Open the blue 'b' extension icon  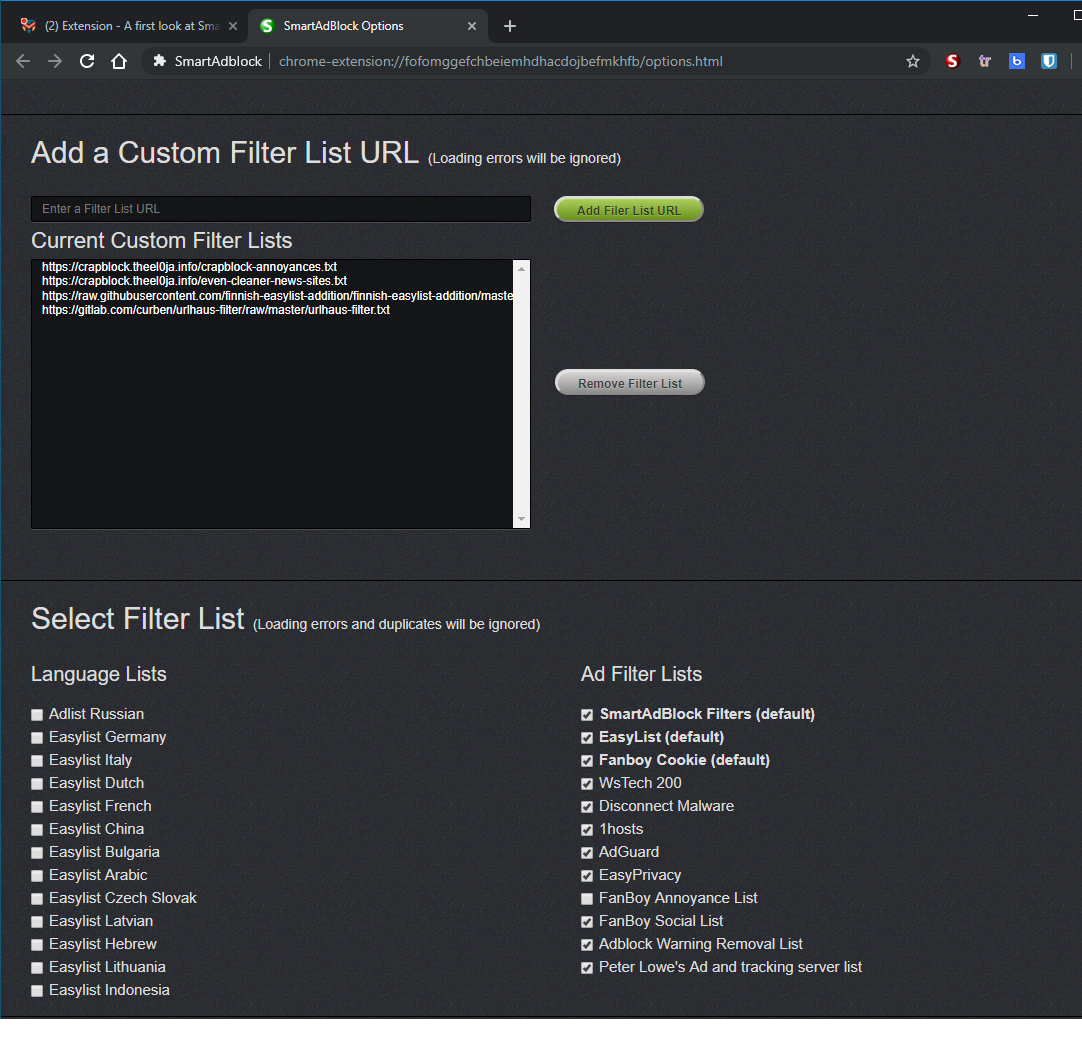click(1016, 61)
